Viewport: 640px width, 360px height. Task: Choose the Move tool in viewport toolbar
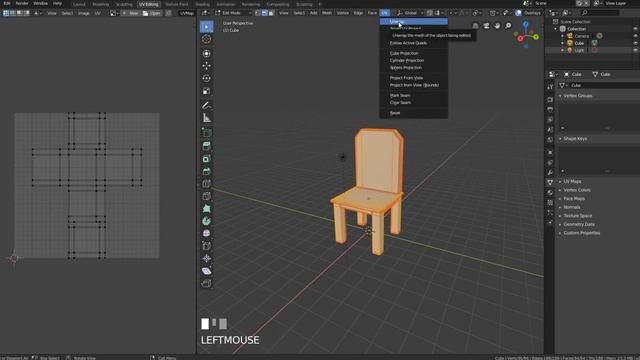point(207,66)
